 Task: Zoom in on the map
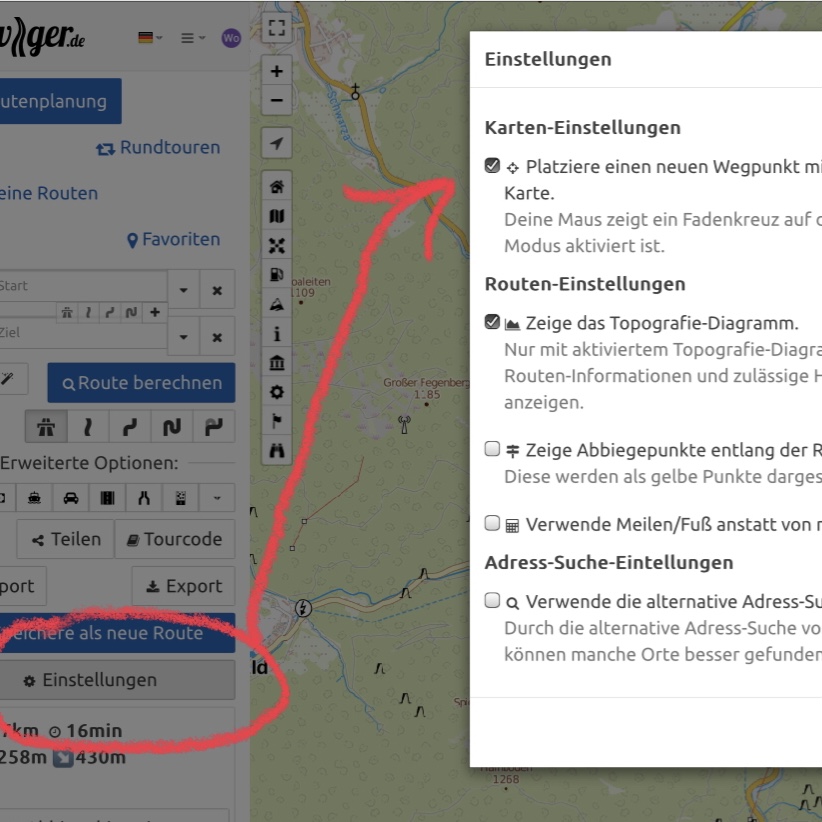pos(277,71)
